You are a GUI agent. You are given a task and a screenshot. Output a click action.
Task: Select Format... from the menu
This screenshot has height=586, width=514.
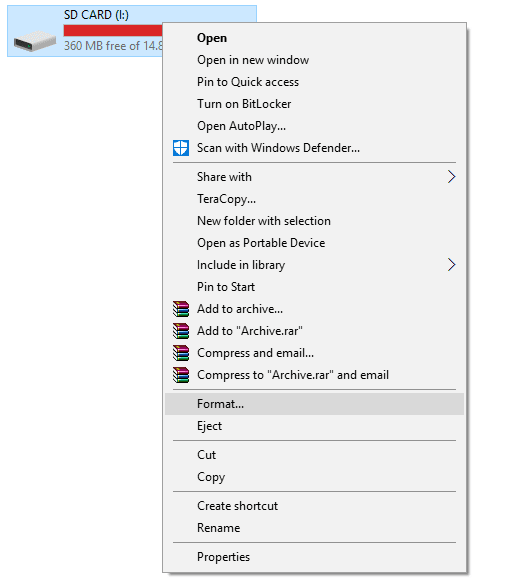click(x=314, y=404)
